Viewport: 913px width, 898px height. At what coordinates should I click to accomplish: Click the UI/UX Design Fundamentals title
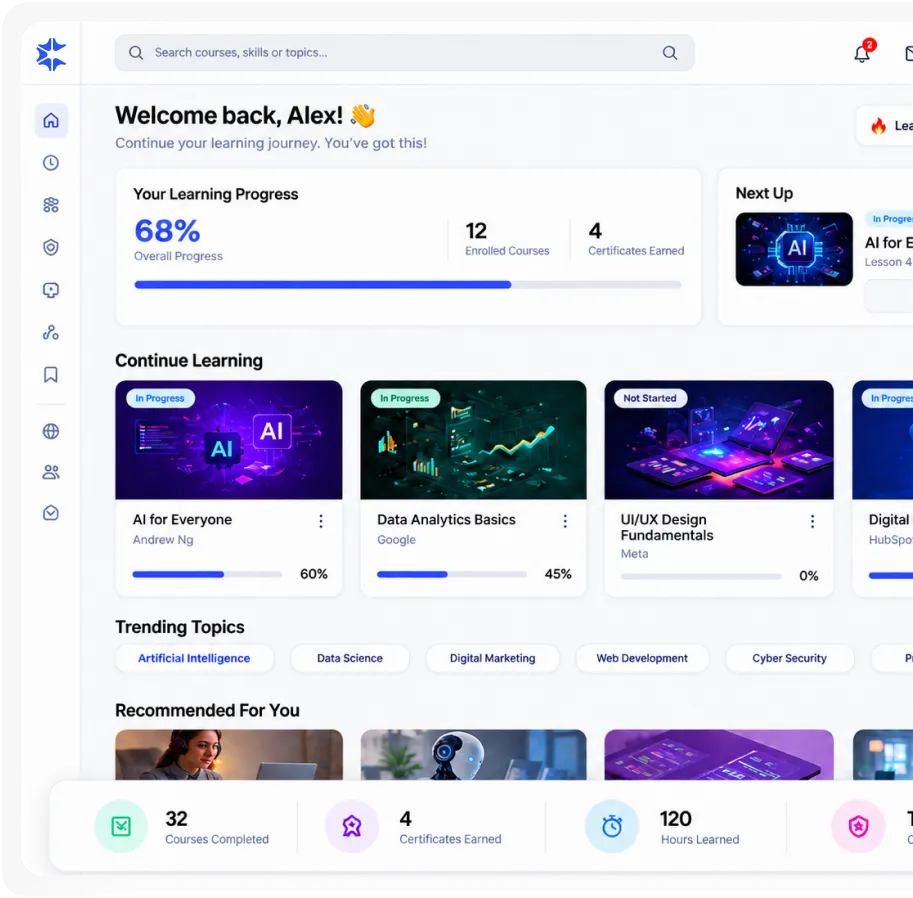pyautogui.click(x=667, y=528)
